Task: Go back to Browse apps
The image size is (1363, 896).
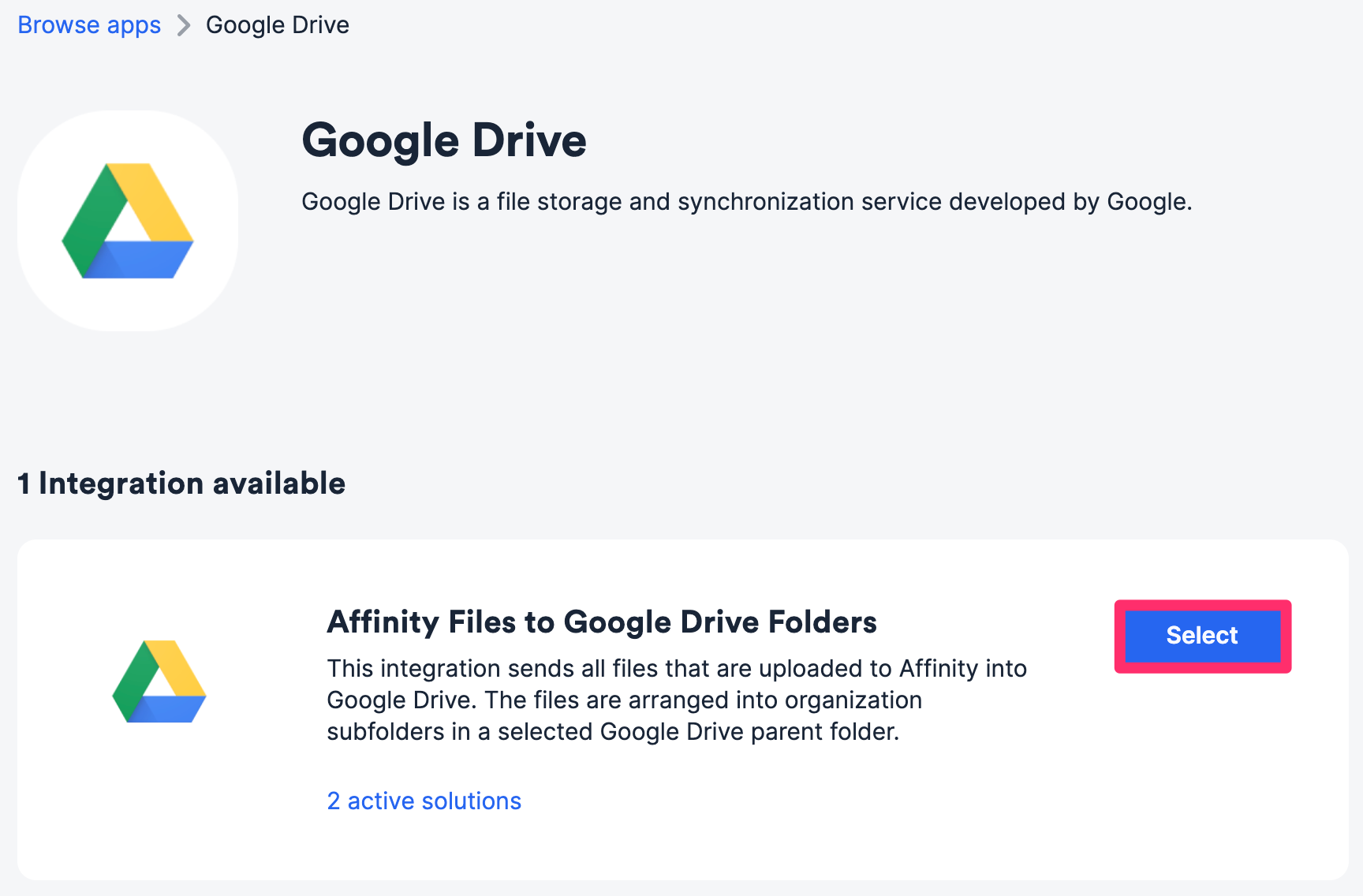Action: [89, 25]
